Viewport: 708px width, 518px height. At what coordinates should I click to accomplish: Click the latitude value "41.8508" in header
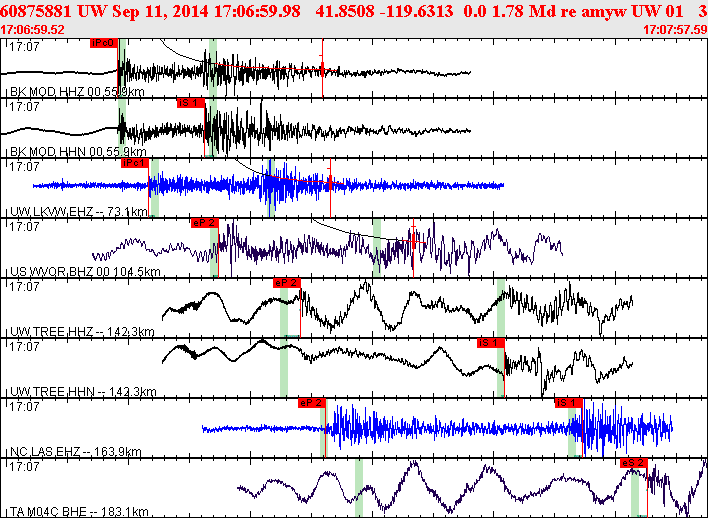pyautogui.click(x=345, y=11)
